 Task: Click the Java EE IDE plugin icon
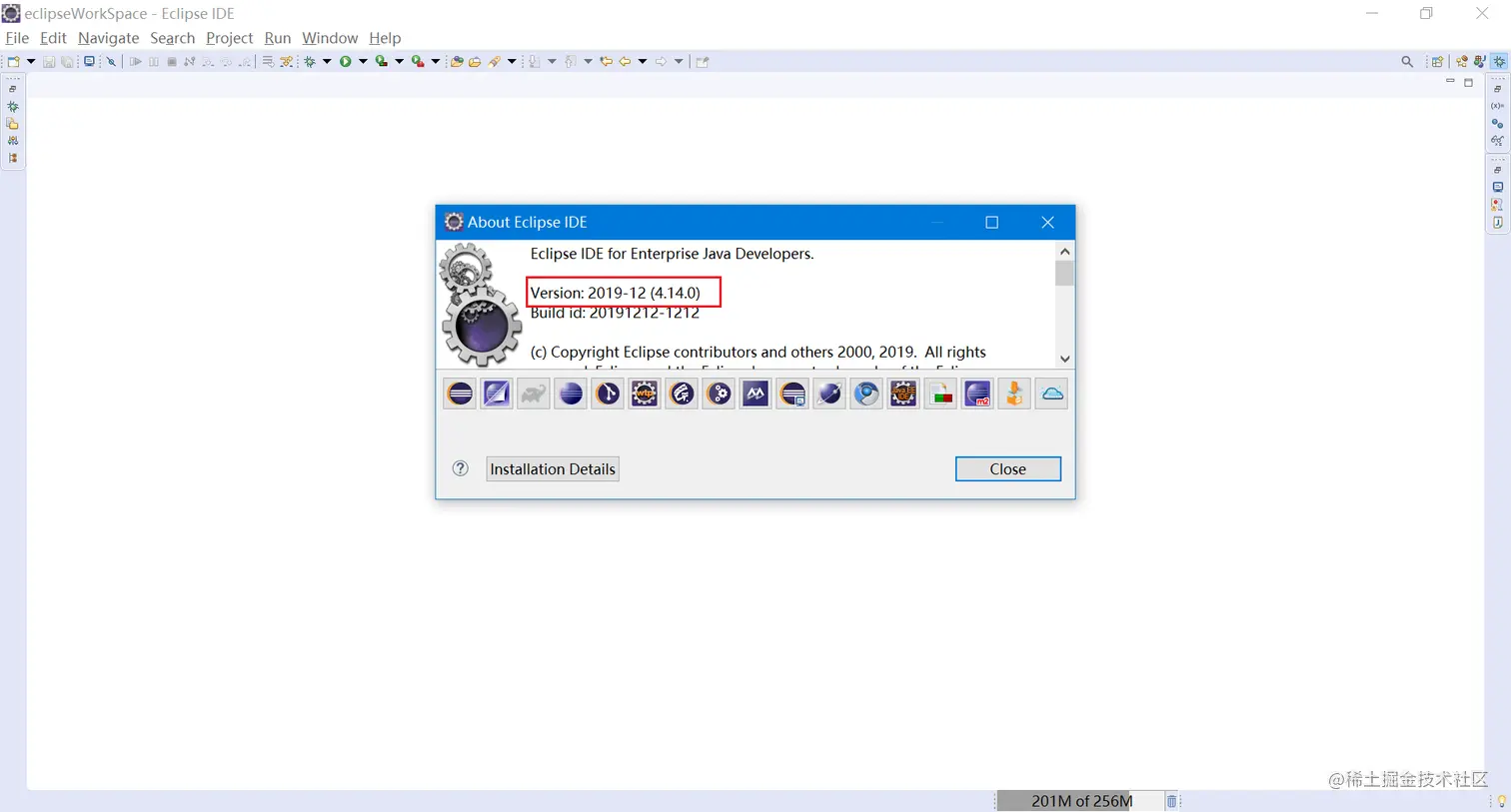click(x=903, y=394)
